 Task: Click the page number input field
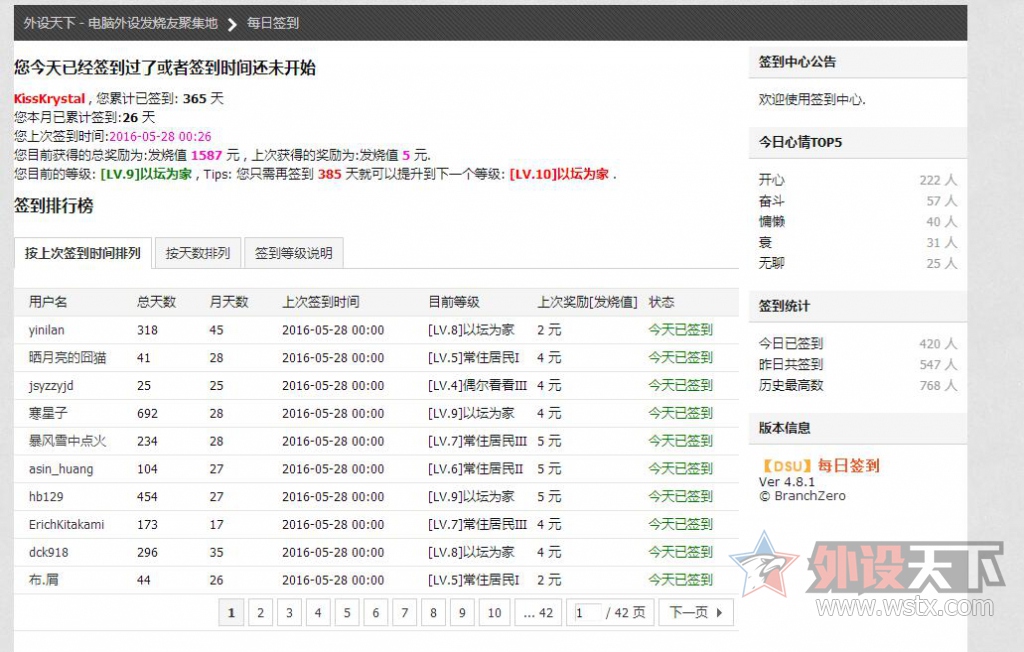(586, 613)
